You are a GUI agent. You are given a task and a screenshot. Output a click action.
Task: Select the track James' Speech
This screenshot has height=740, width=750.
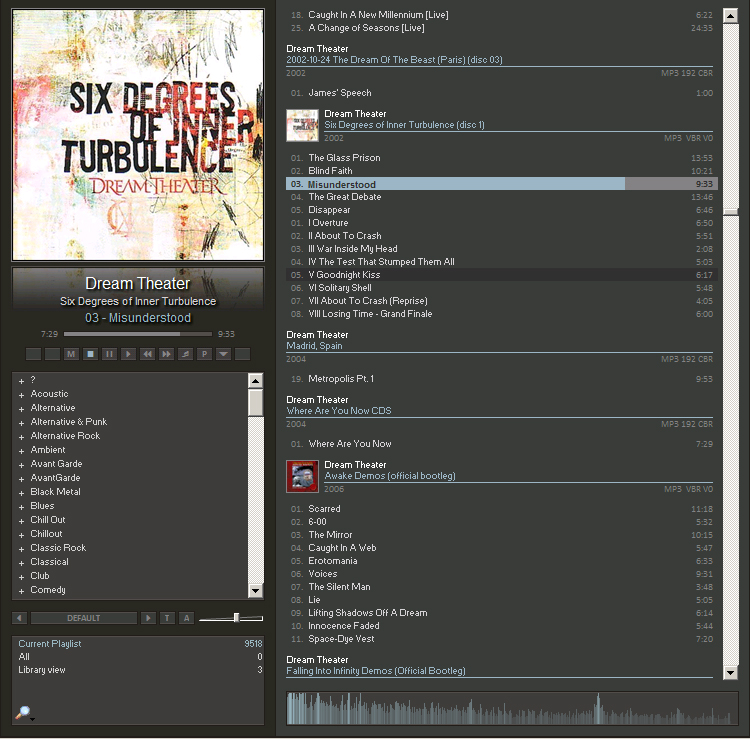(x=502, y=93)
